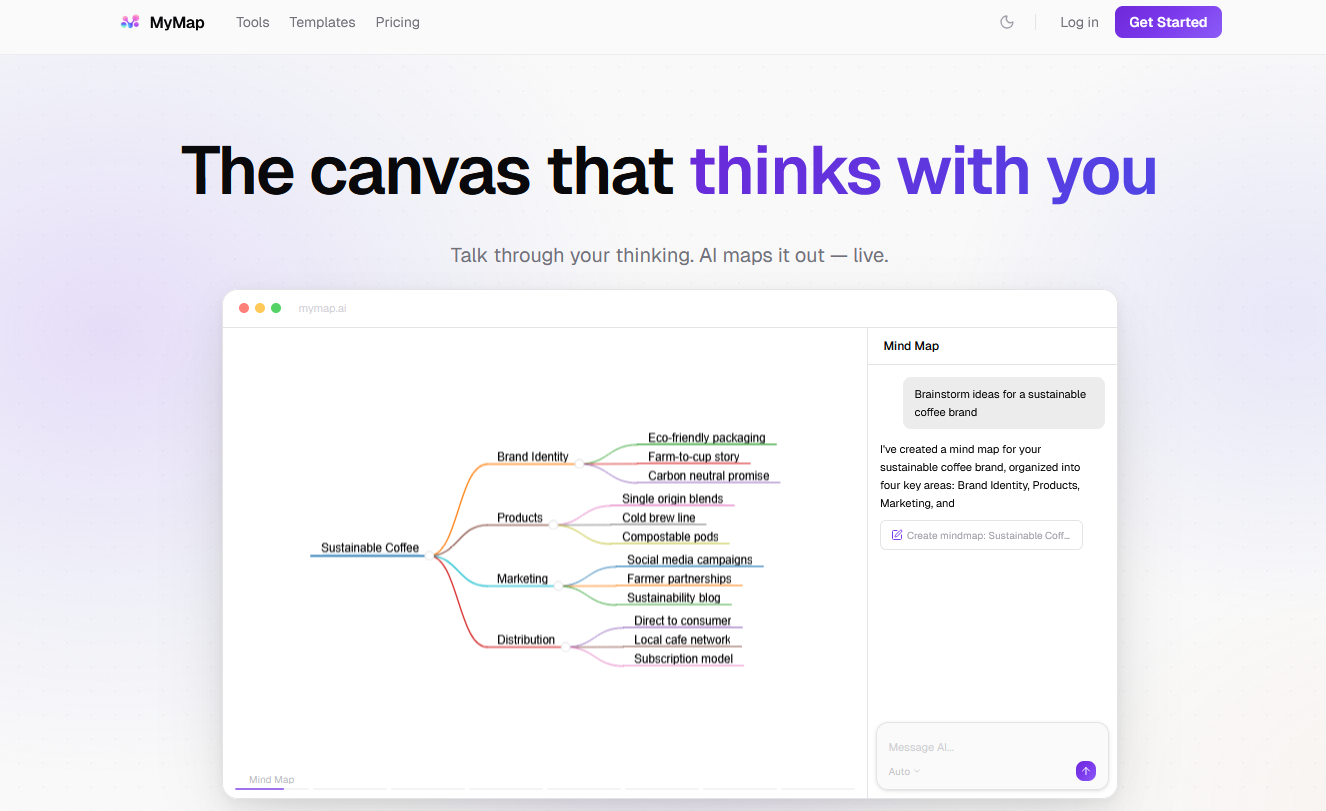Screen dimensions: 1326x811
Task: Send the message with the purple arrow button
Action: point(1086,771)
